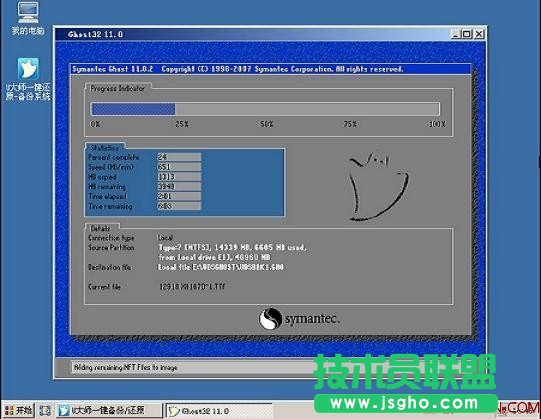This screenshot has height=419, width=541.
Task: Select the Time remaining value box
Action: 179,206
